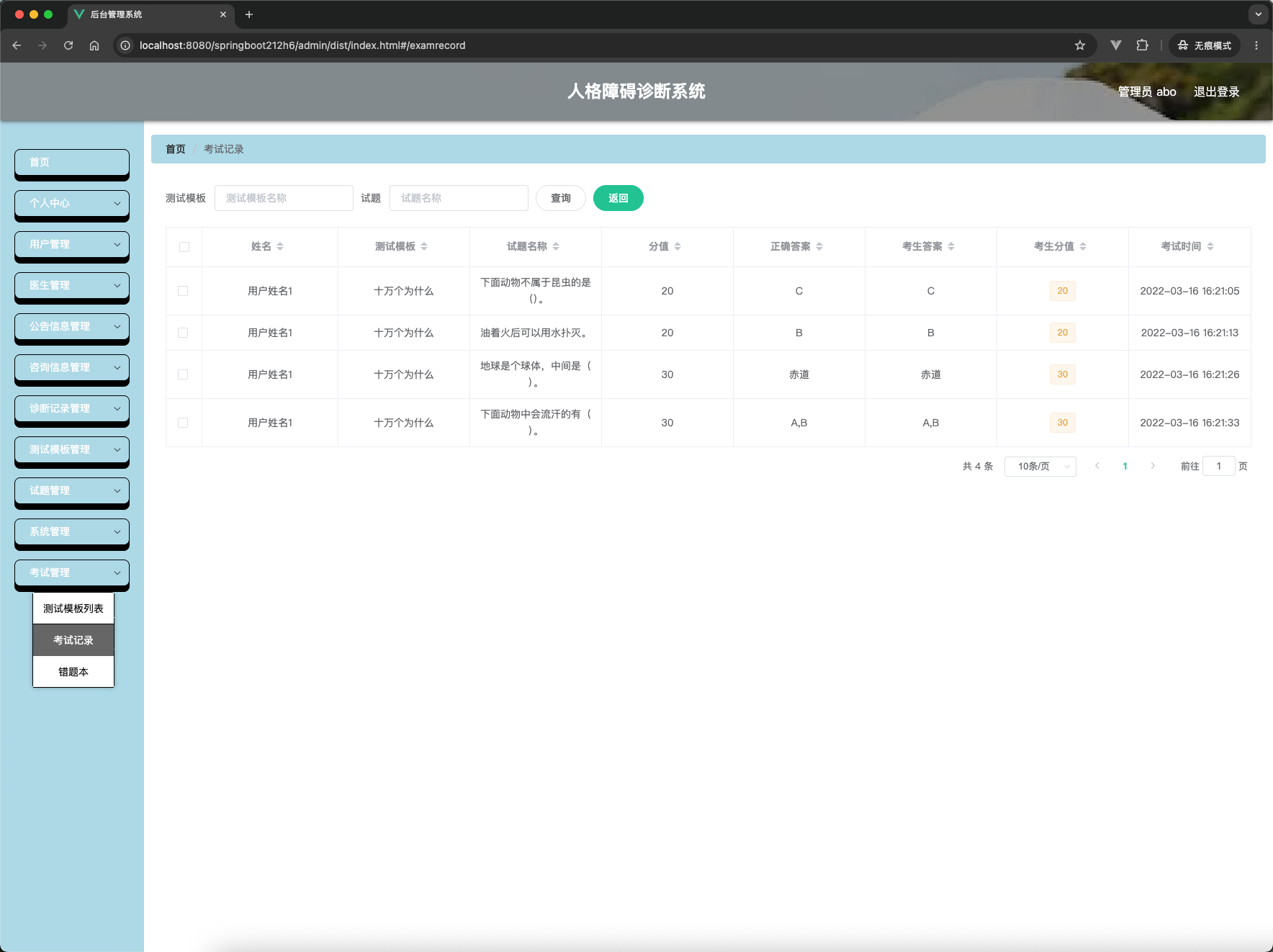Image resolution: width=1273 pixels, height=952 pixels.
Task: Focus the 测试模板名称 input field
Action: [x=284, y=198]
